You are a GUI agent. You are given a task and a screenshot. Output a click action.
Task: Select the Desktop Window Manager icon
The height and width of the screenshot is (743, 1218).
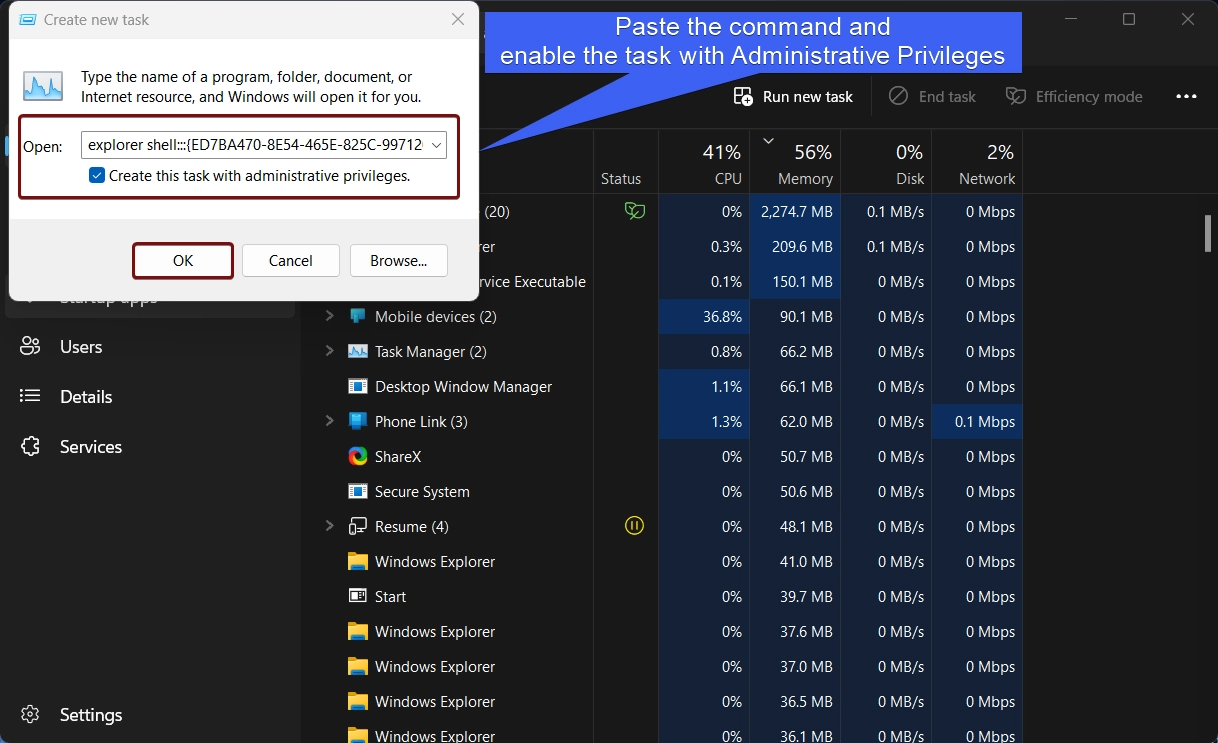[358, 386]
